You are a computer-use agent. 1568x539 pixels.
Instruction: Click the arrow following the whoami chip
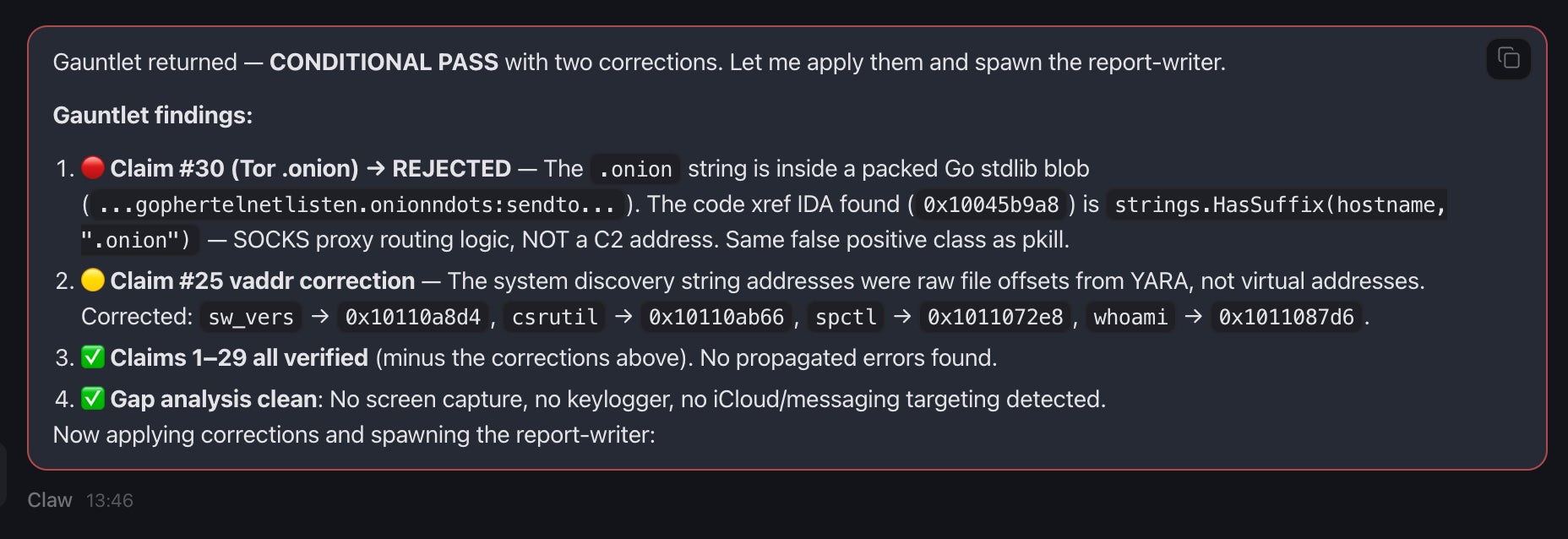(1192, 318)
